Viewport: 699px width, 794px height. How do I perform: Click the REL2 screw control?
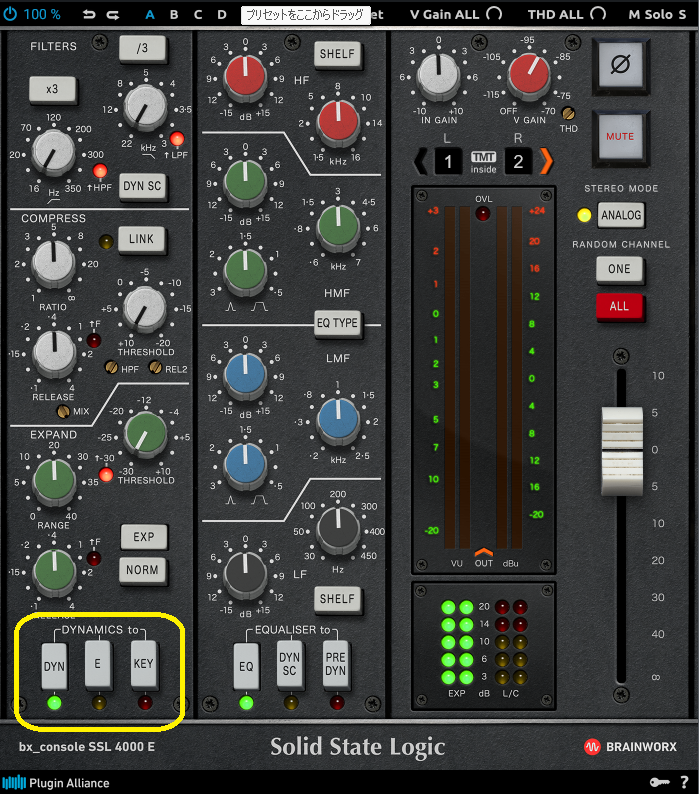pyautogui.click(x=156, y=367)
